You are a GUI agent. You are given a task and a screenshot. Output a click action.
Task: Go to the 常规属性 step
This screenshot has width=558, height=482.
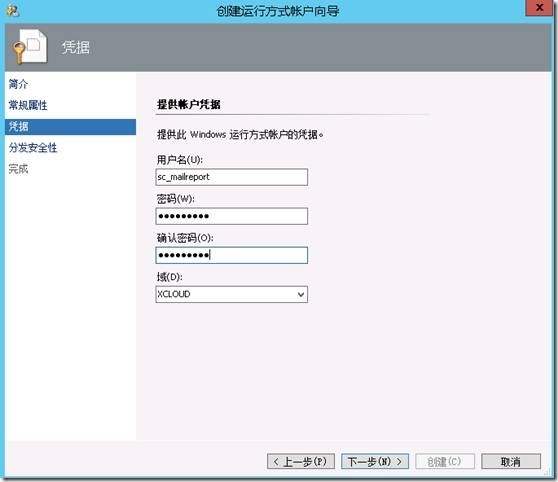coord(28,105)
